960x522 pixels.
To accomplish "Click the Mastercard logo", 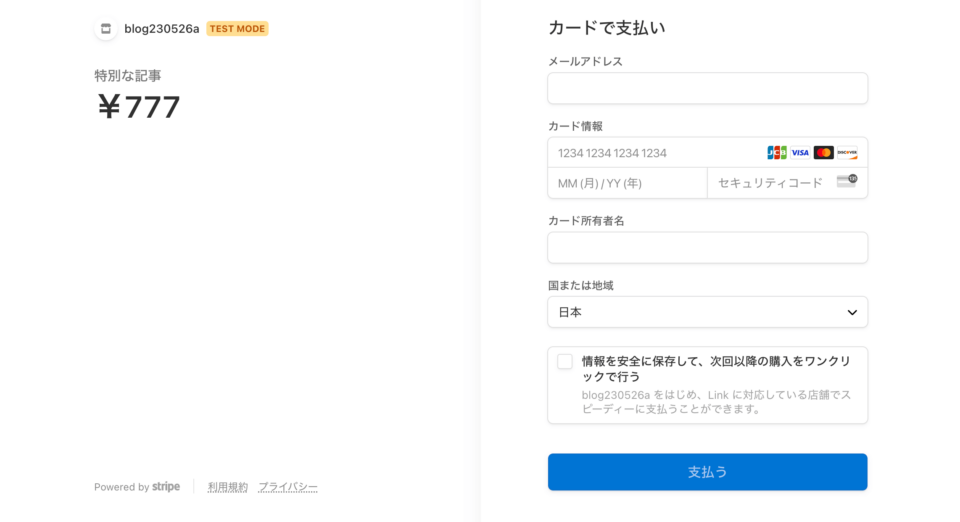I will tap(823, 153).
